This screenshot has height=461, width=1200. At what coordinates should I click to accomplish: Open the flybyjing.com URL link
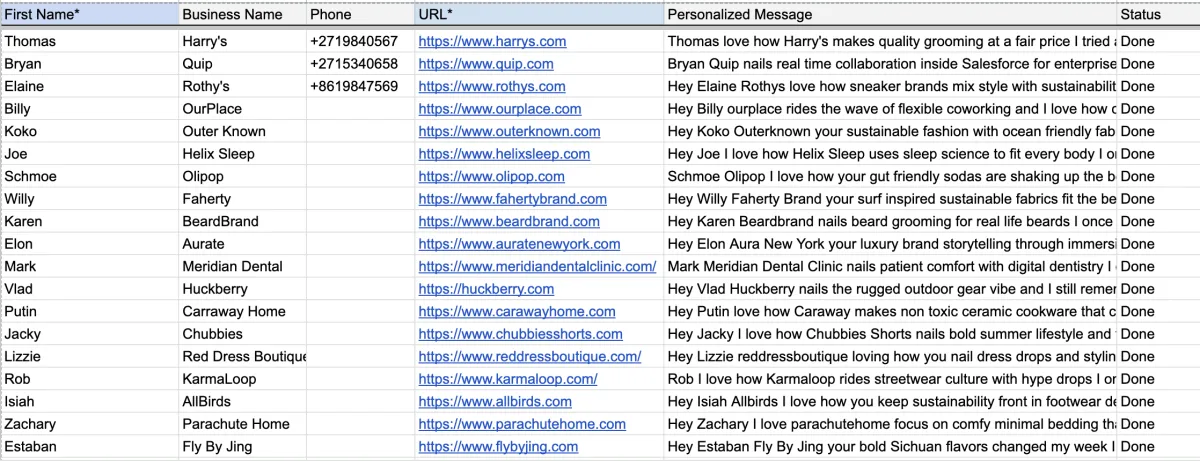pos(498,446)
